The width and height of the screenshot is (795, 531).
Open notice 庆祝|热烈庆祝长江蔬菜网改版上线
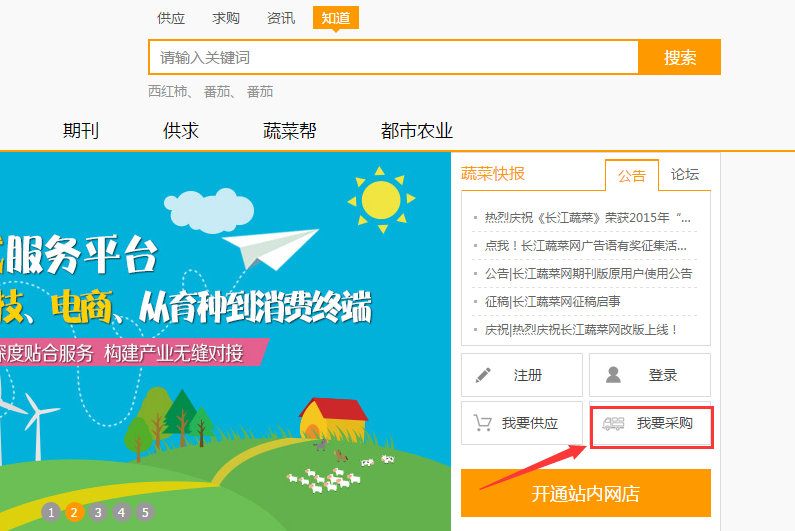[x=581, y=330]
